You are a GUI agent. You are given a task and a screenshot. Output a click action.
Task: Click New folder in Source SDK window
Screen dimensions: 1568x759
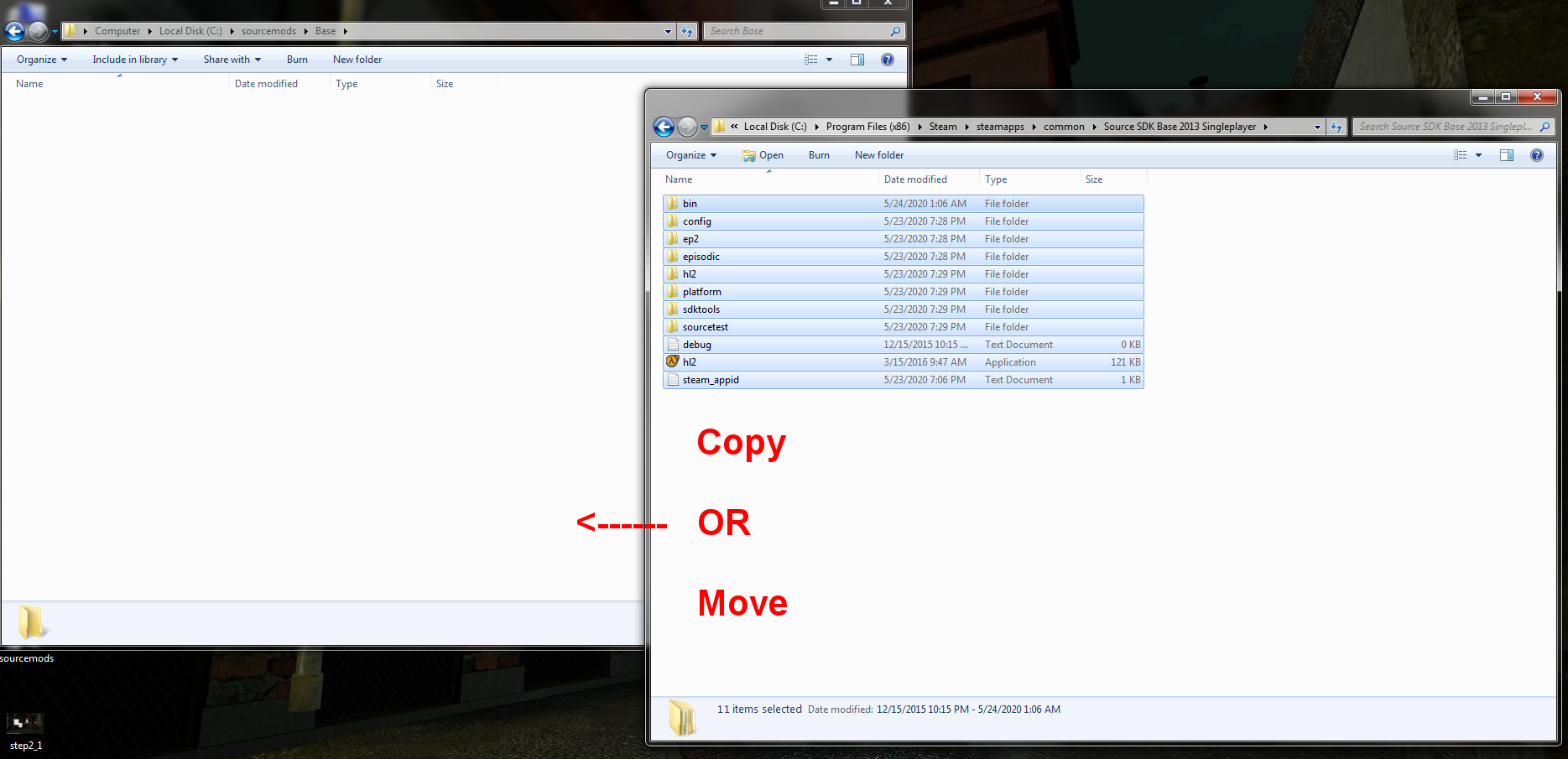pos(879,155)
